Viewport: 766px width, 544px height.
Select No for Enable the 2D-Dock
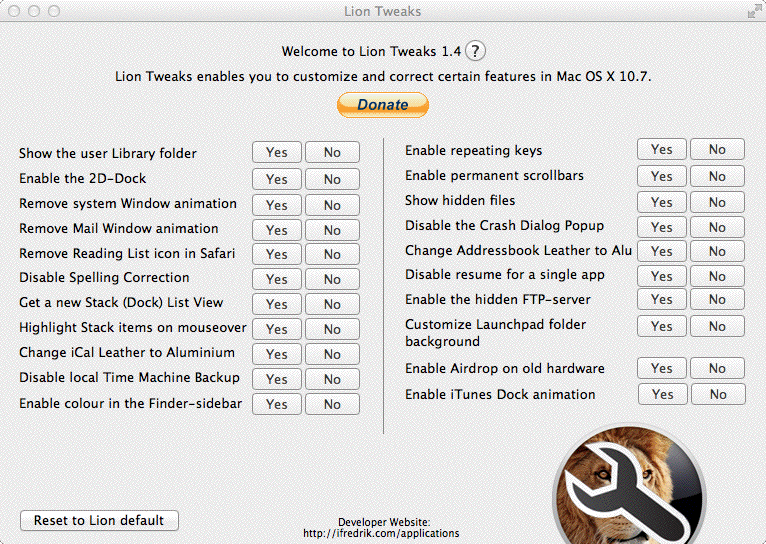tap(332, 179)
